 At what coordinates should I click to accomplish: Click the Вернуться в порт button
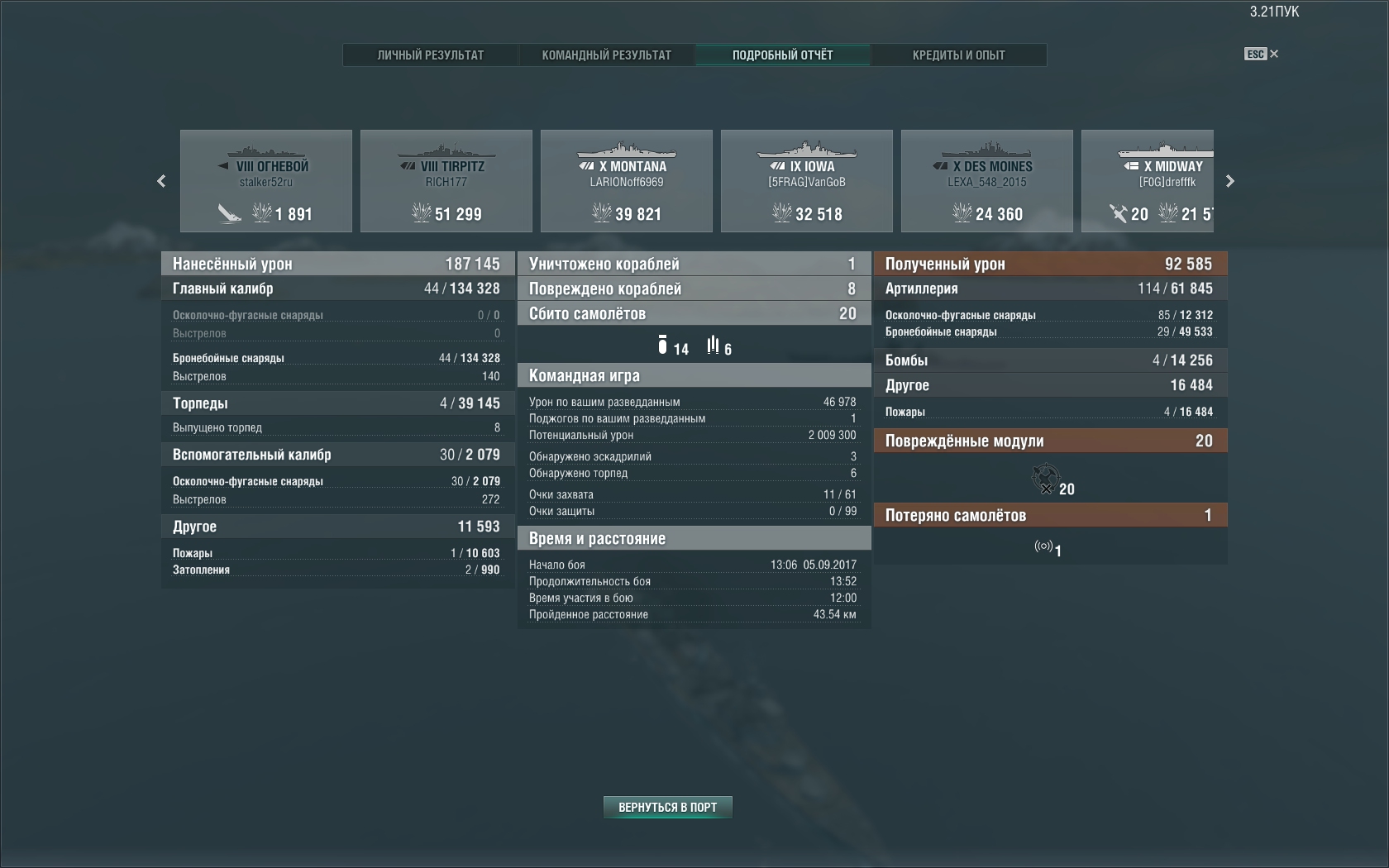tap(668, 807)
